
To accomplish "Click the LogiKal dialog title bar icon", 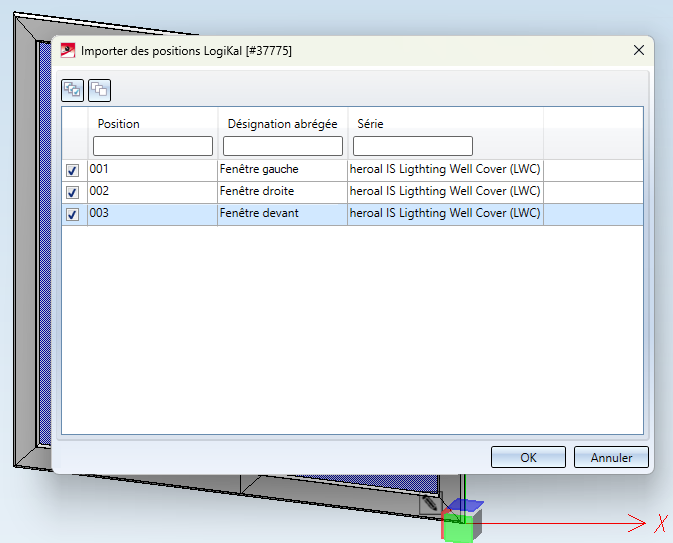I will [x=68, y=51].
